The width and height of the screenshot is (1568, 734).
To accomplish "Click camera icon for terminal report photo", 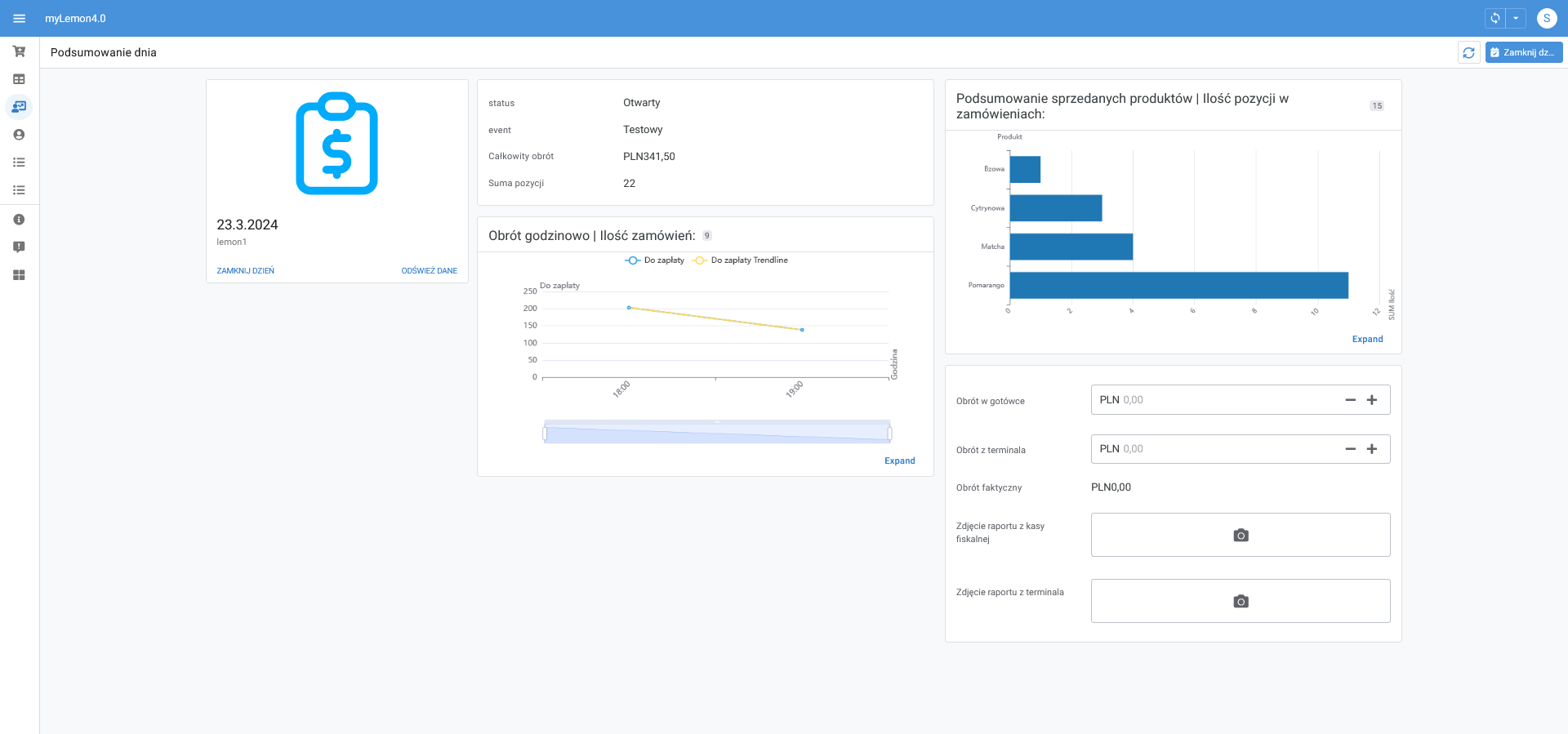I will click(1240, 601).
